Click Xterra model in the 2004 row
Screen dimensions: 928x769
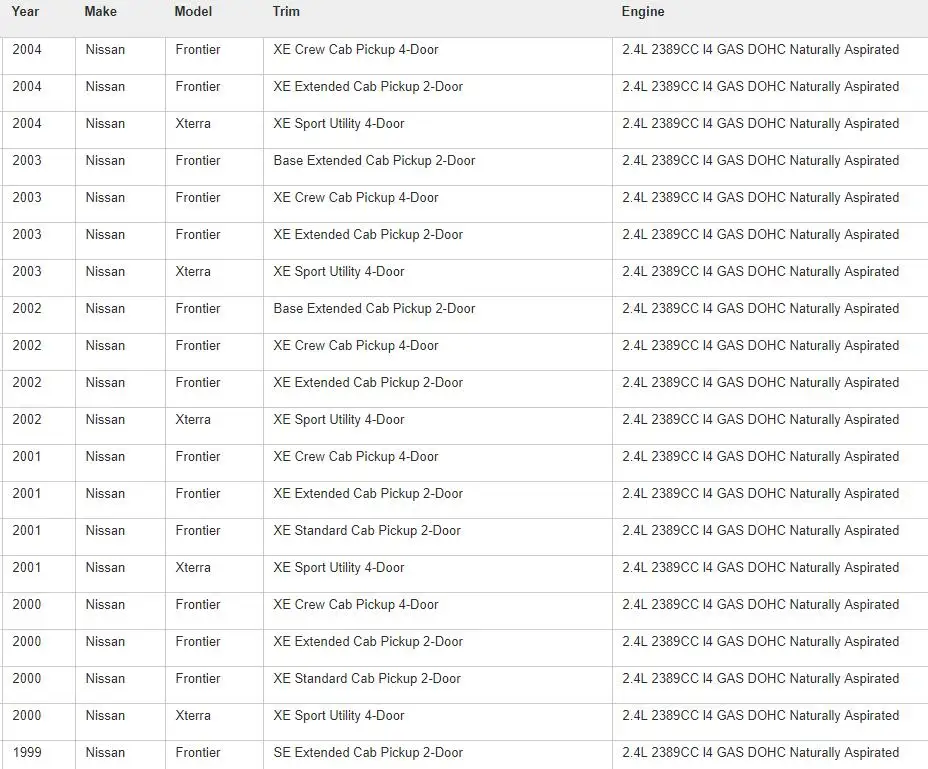click(x=193, y=124)
